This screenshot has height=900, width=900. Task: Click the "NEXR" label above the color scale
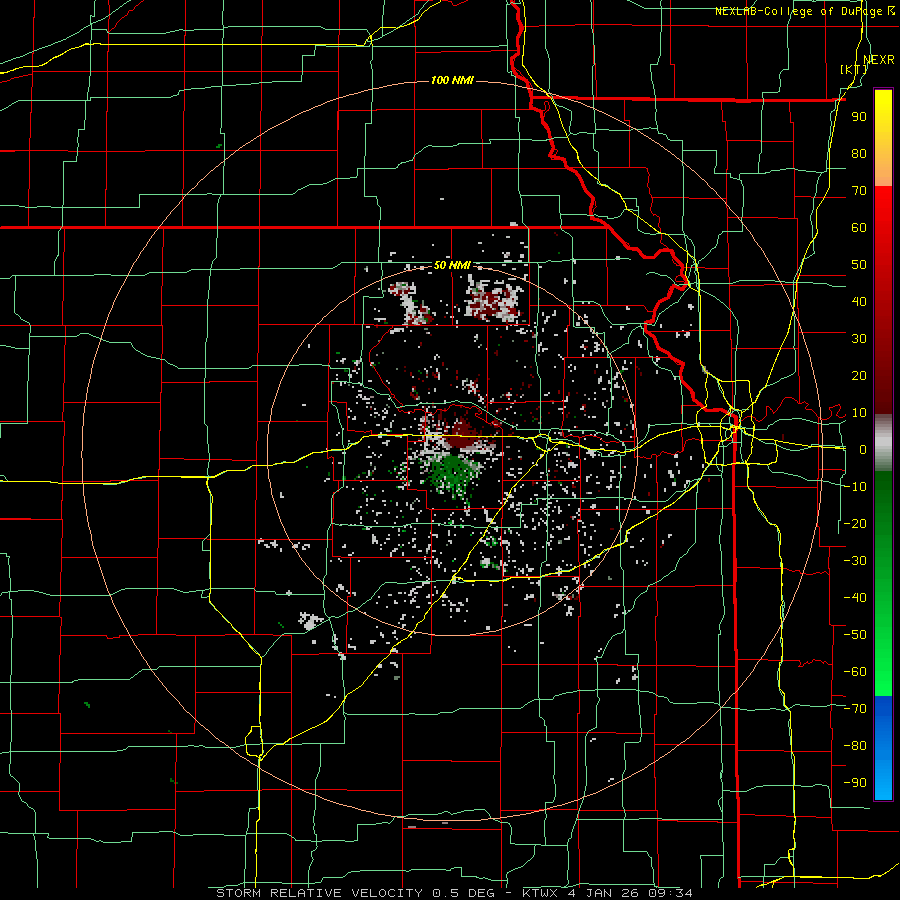pos(879,60)
